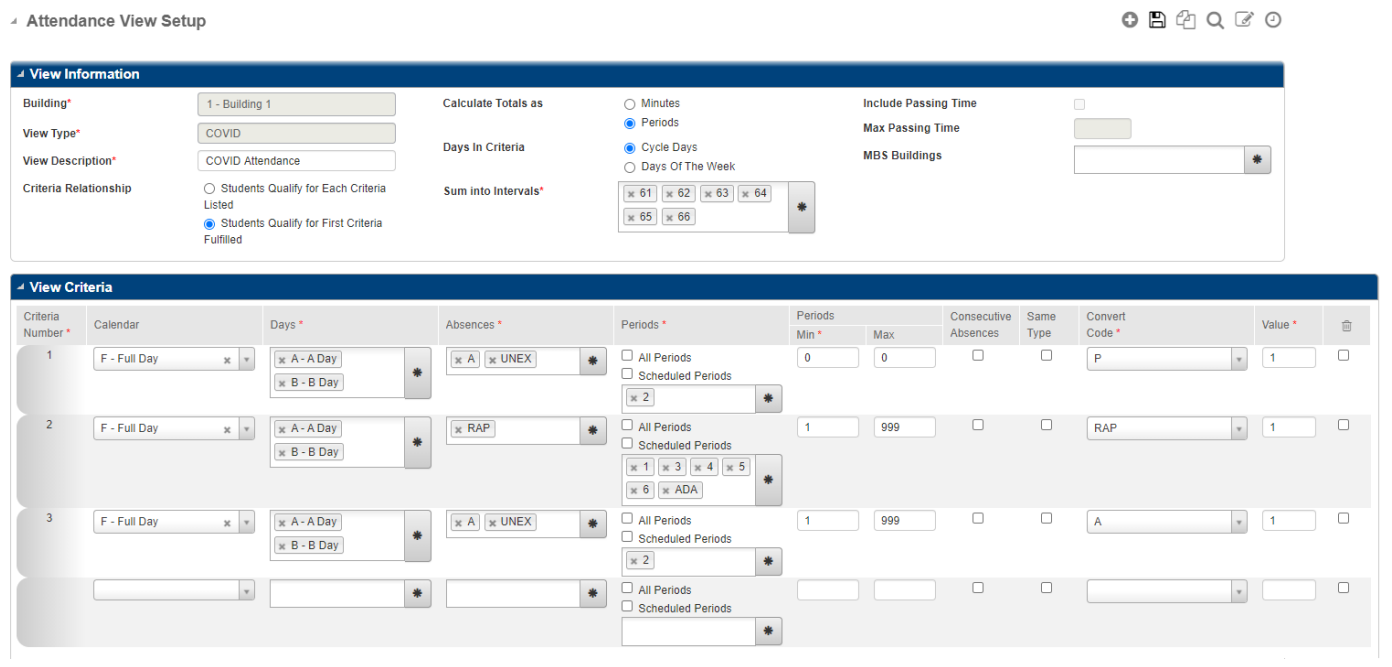Click the Edit pencil icon
Screen dimensions: 1392x667
pyautogui.click(x=1243, y=19)
